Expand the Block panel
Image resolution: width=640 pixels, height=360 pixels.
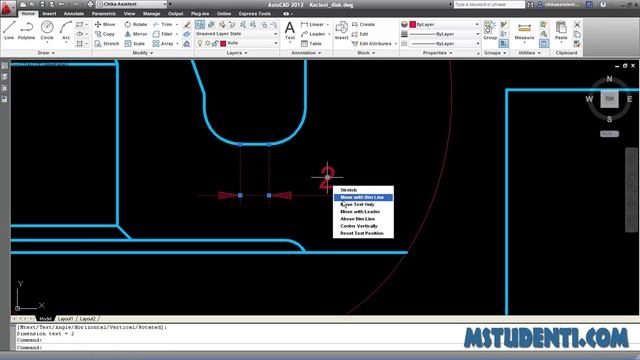[366, 53]
